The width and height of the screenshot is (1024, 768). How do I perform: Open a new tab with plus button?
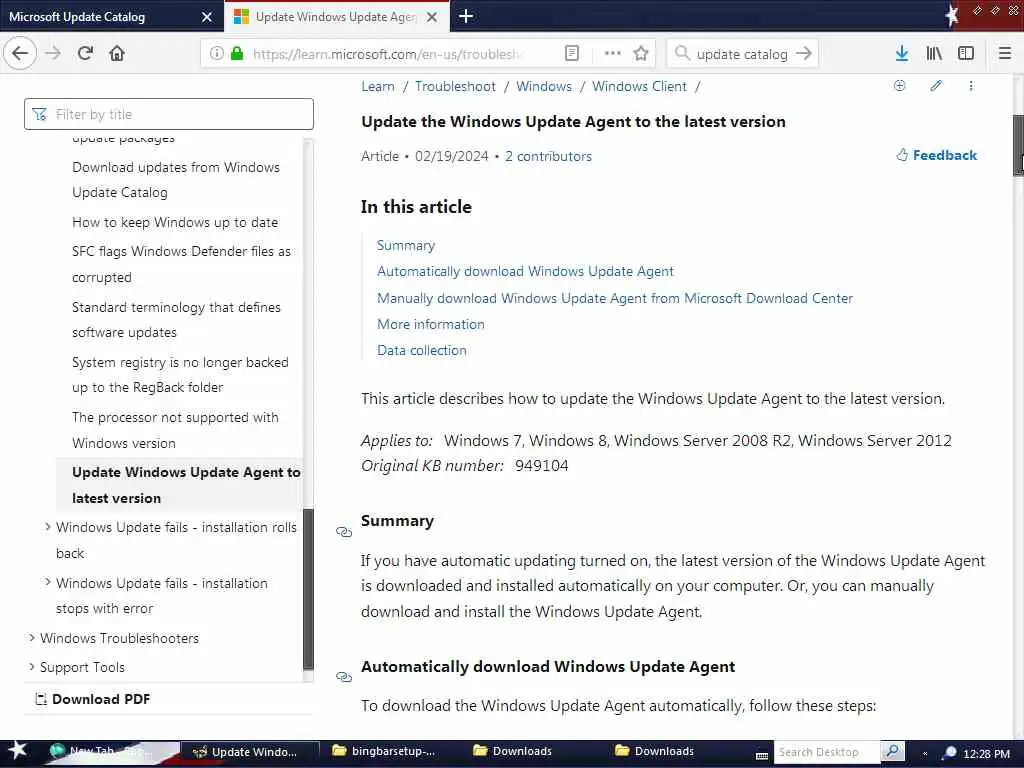point(466,16)
